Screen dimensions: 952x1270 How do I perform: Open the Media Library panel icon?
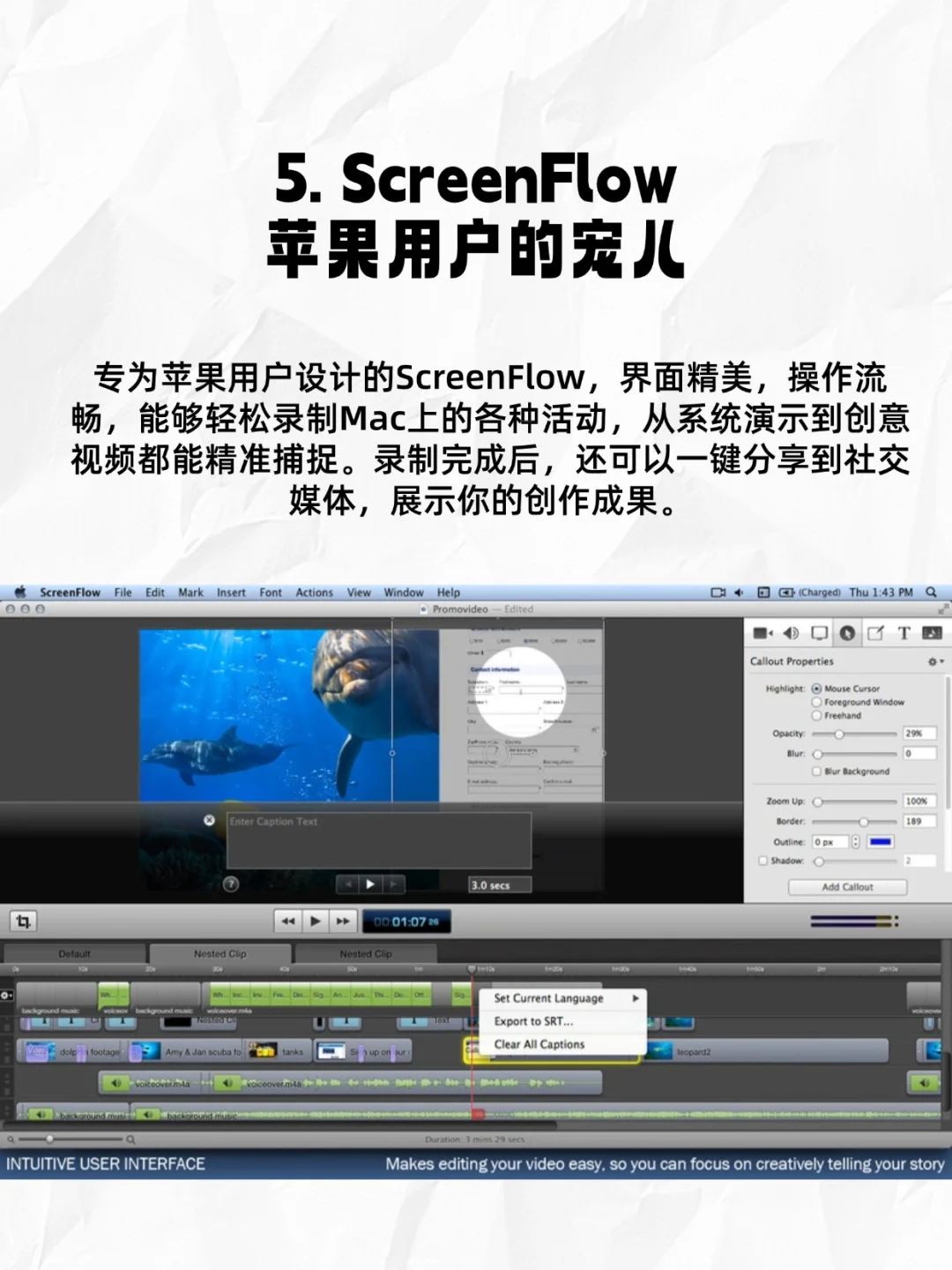(933, 633)
